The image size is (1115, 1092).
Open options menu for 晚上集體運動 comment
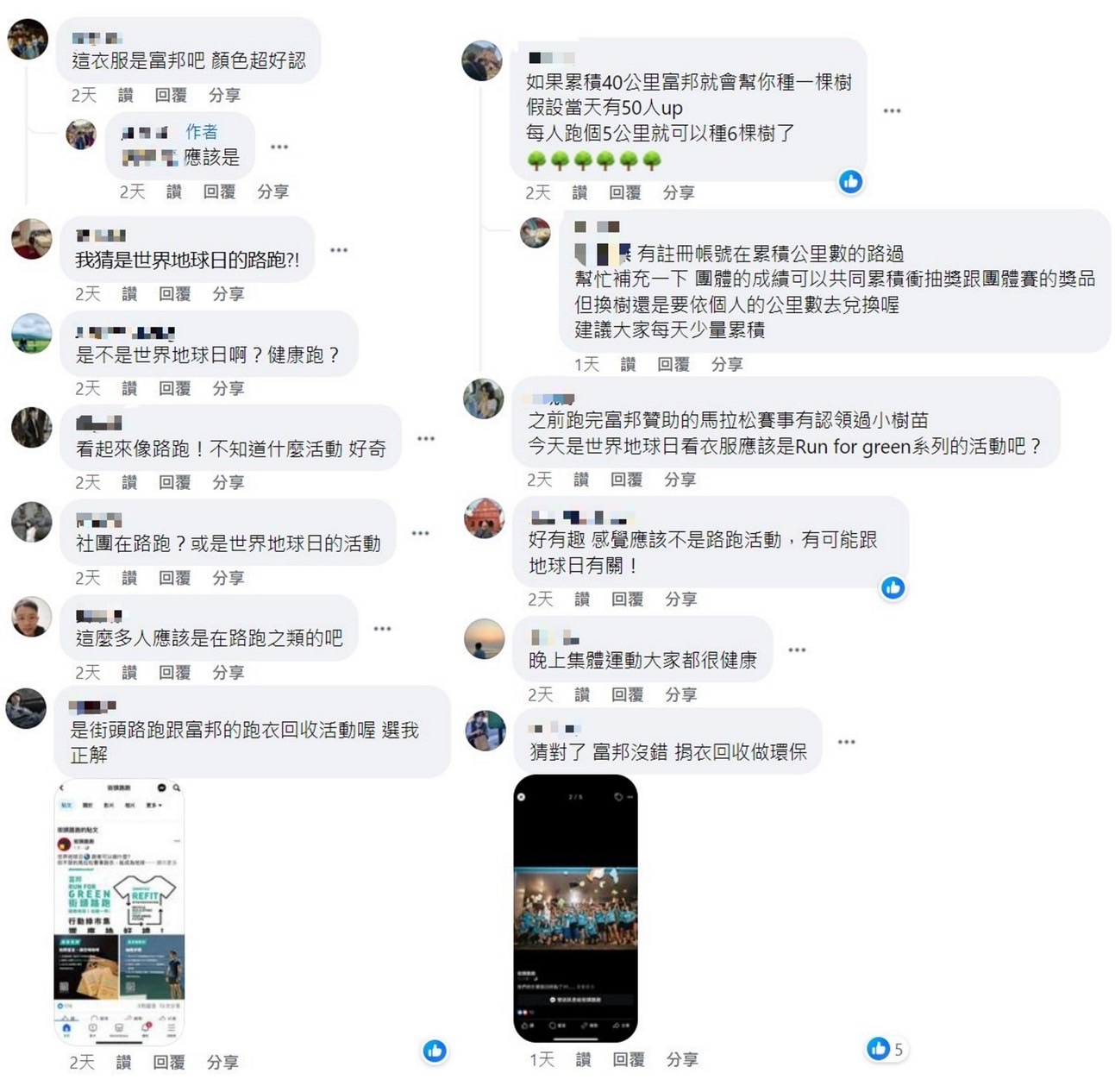coord(797,650)
